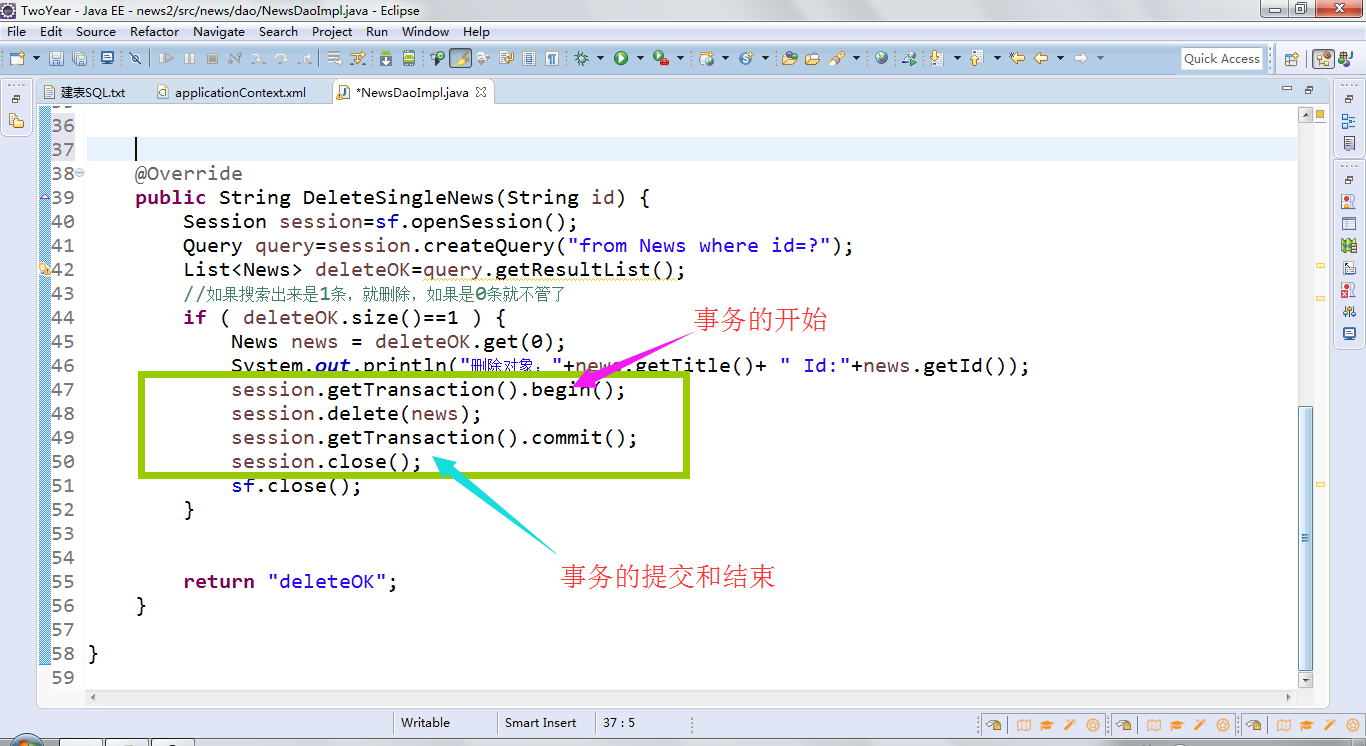
Task: Click the Search flashlight icon
Action: pyautogui.click(x=836, y=58)
